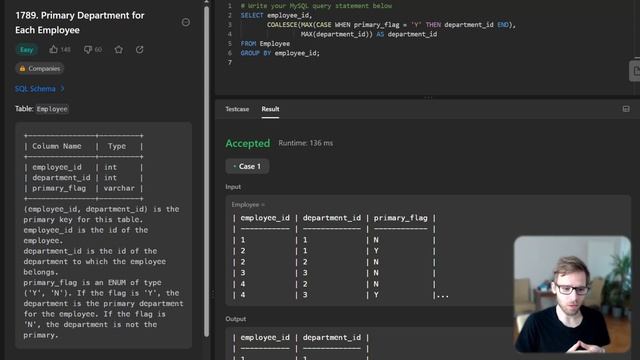Select the Case 1 button

247,166
